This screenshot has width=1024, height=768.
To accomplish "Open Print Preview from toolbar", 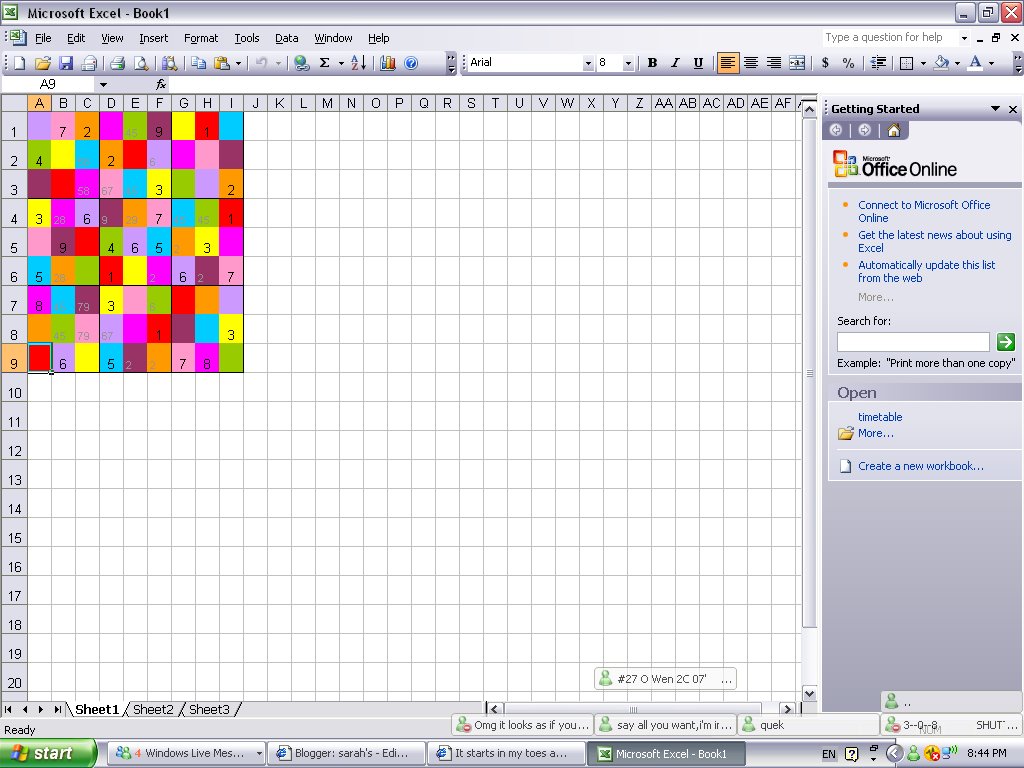I will (x=140, y=63).
